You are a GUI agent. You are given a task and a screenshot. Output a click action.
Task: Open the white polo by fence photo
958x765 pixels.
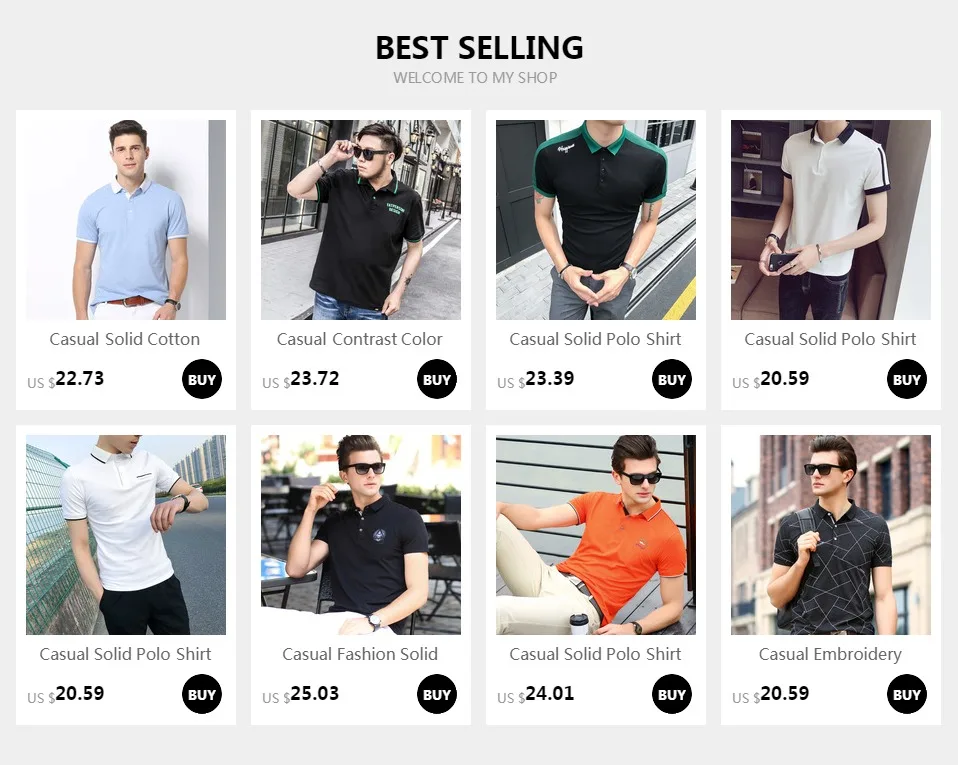point(126,535)
